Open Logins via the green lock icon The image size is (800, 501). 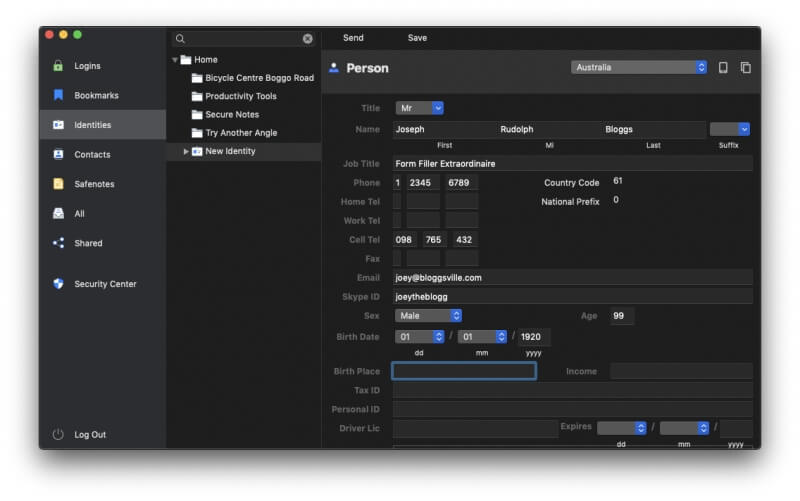58,66
